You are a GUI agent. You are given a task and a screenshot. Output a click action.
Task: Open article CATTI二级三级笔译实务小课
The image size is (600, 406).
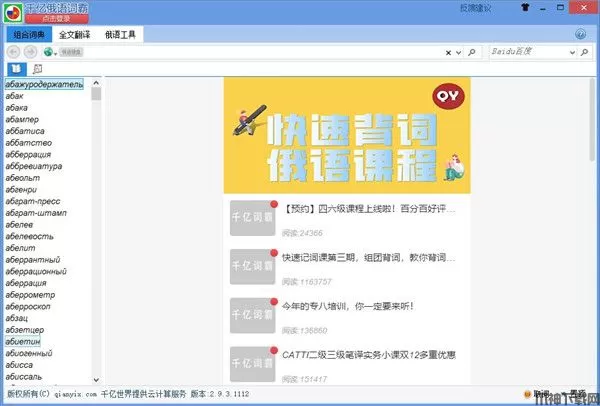coord(369,355)
